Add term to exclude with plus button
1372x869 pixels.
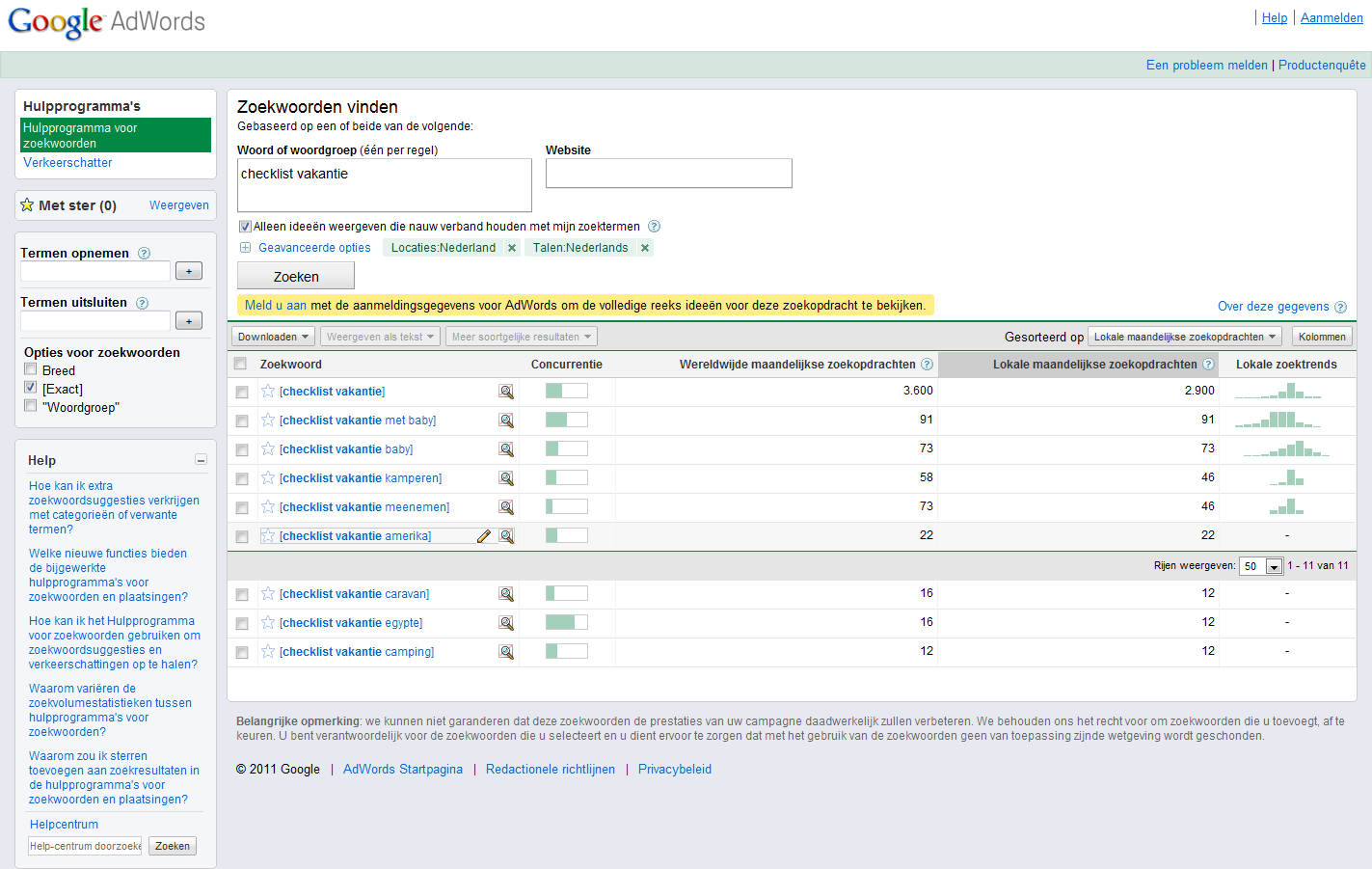click(189, 320)
